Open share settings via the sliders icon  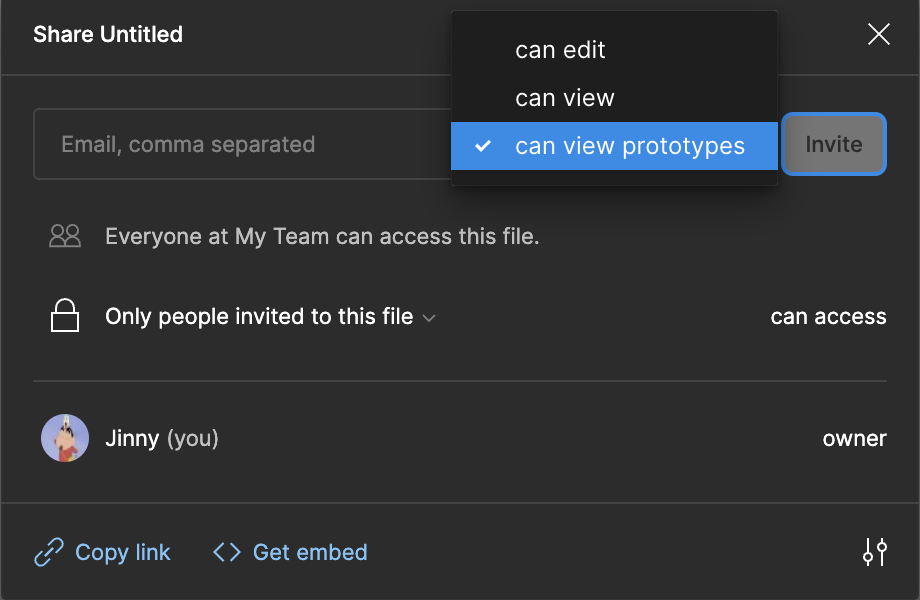874,552
